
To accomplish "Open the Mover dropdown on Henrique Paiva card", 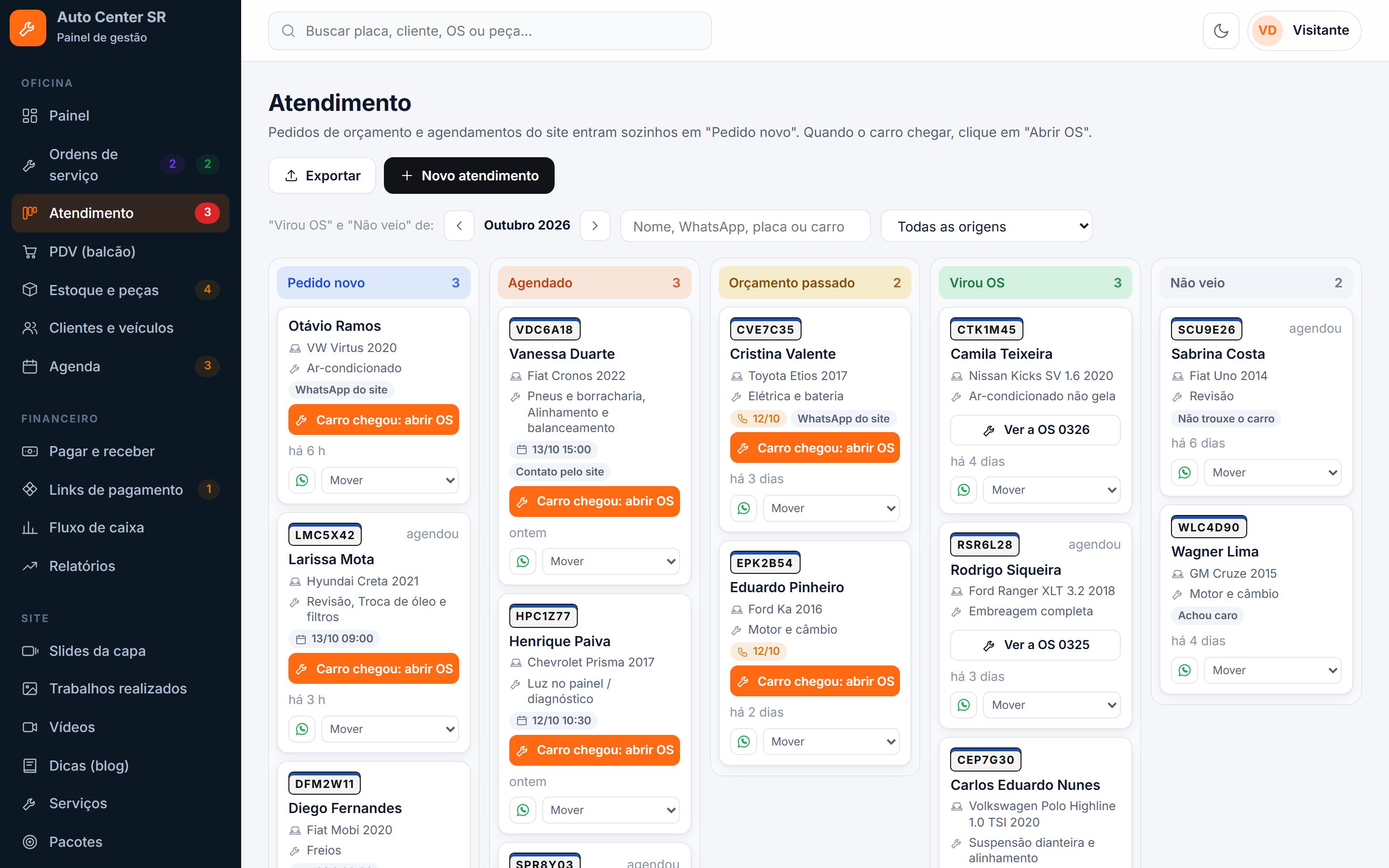I will pyautogui.click(x=611, y=810).
